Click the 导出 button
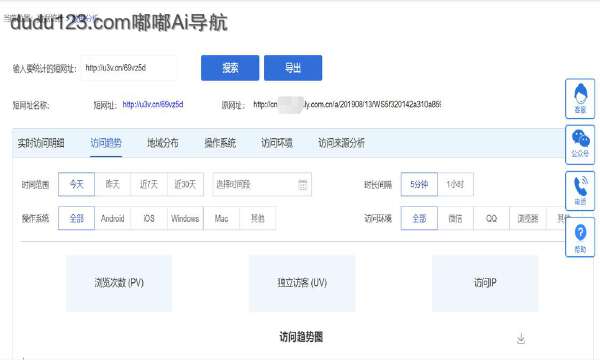 coord(293,68)
